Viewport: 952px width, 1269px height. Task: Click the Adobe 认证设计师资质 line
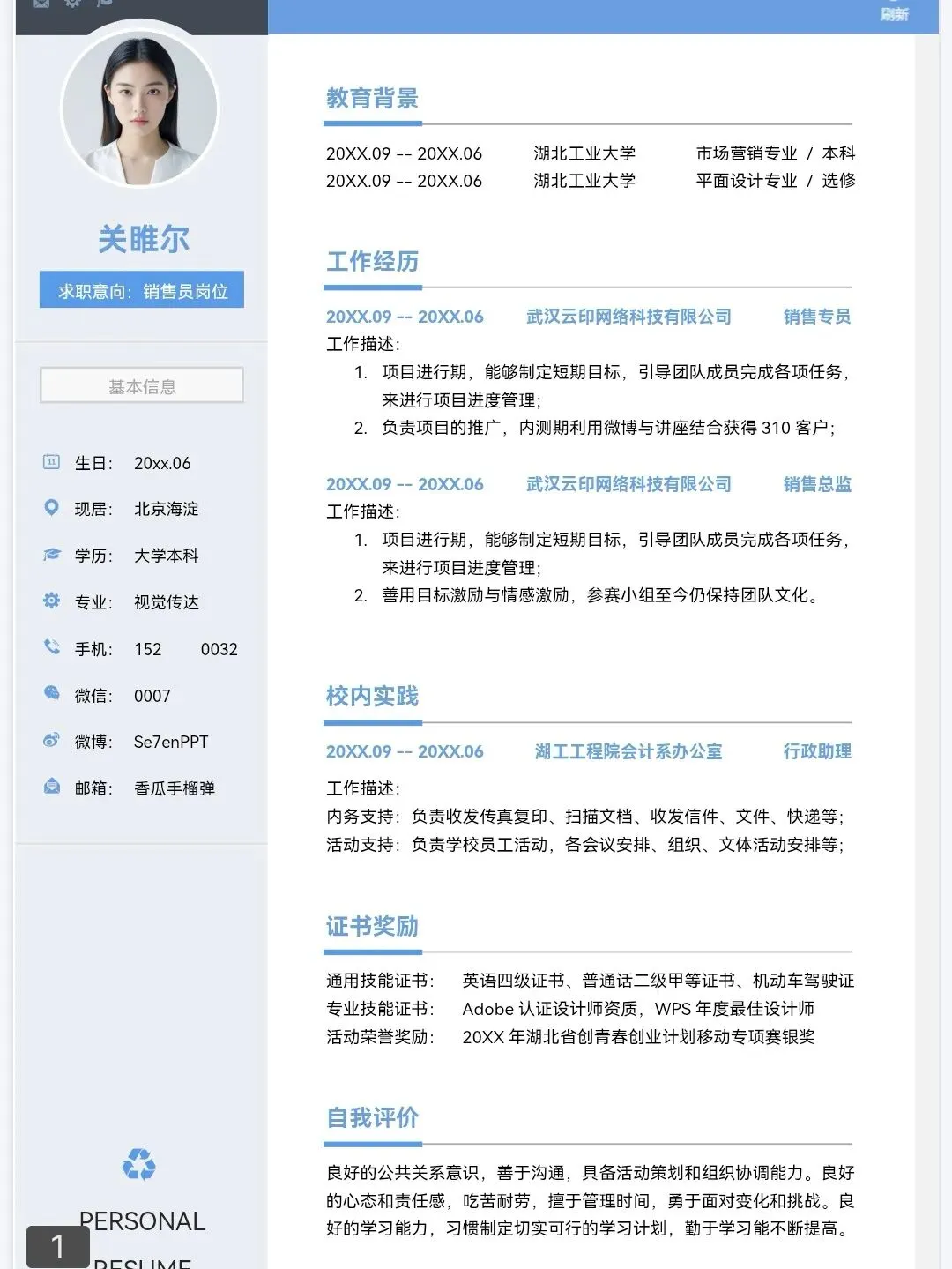coord(638,1009)
